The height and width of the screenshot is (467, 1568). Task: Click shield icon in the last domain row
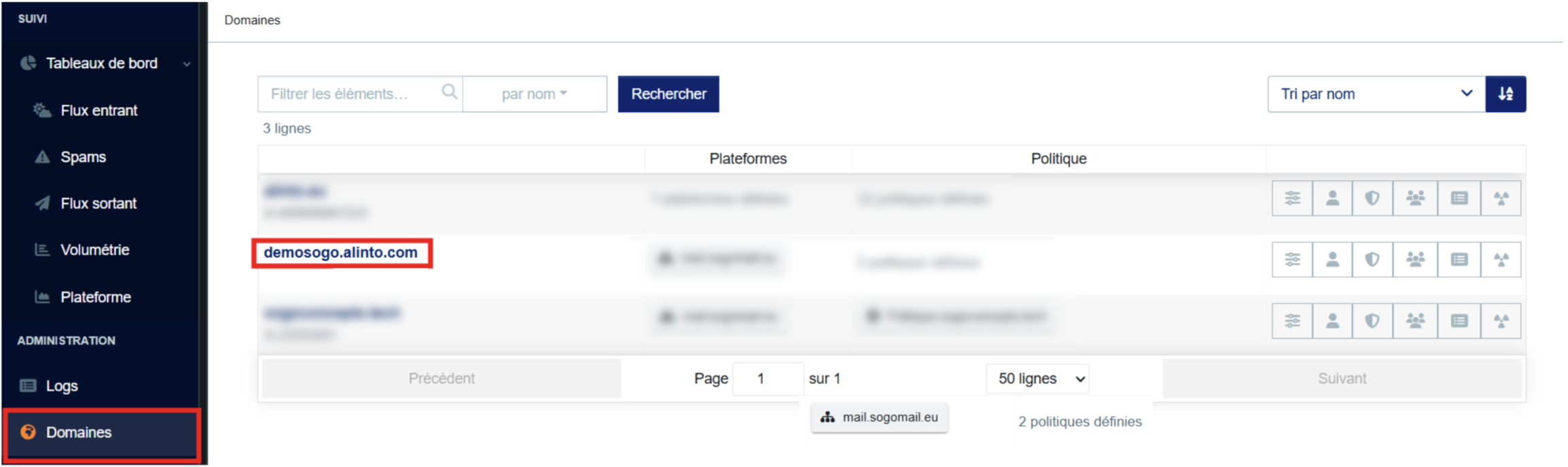[1372, 321]
